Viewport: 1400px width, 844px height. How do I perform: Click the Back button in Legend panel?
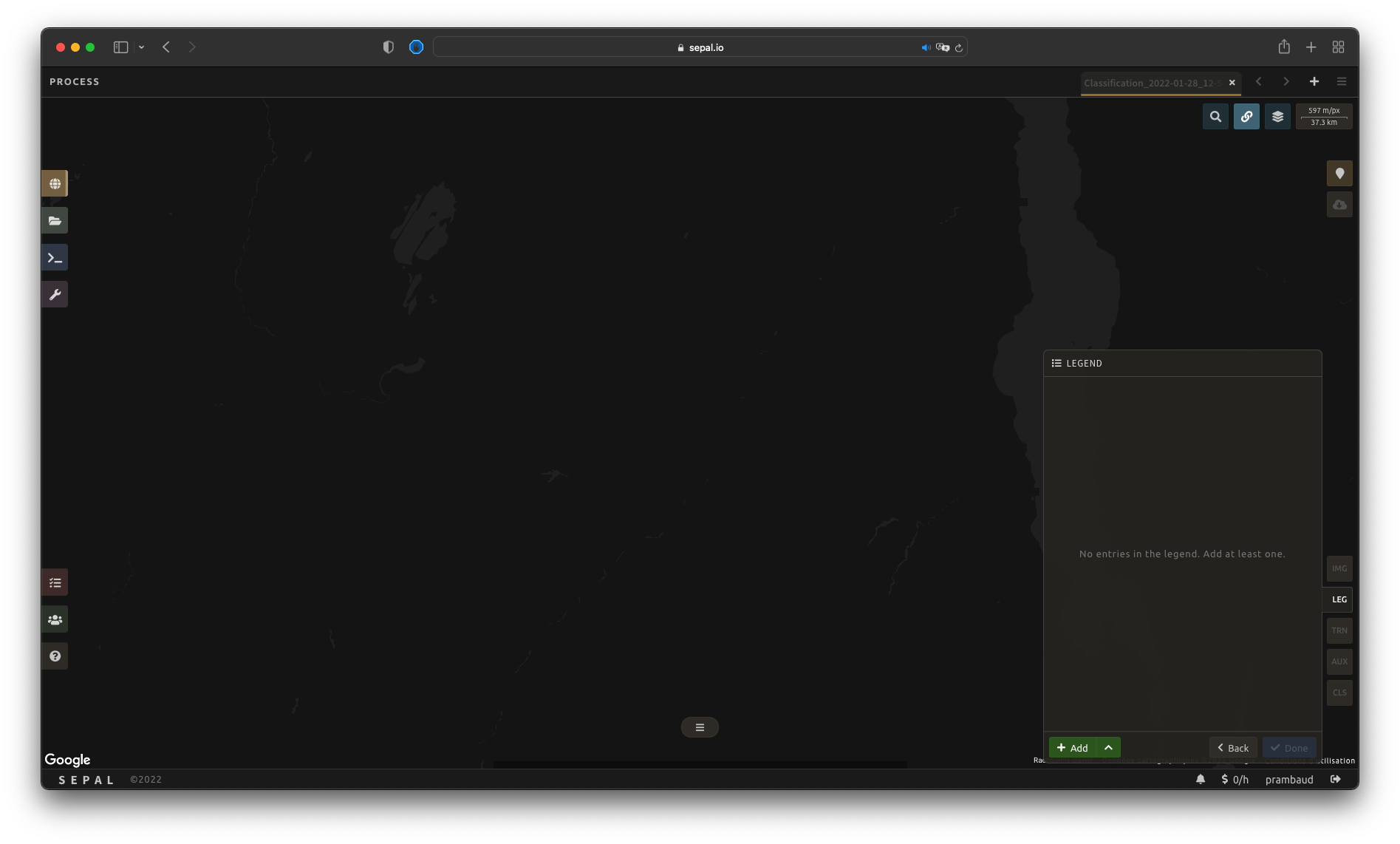pyautogui.click(x=1233, y=748)
